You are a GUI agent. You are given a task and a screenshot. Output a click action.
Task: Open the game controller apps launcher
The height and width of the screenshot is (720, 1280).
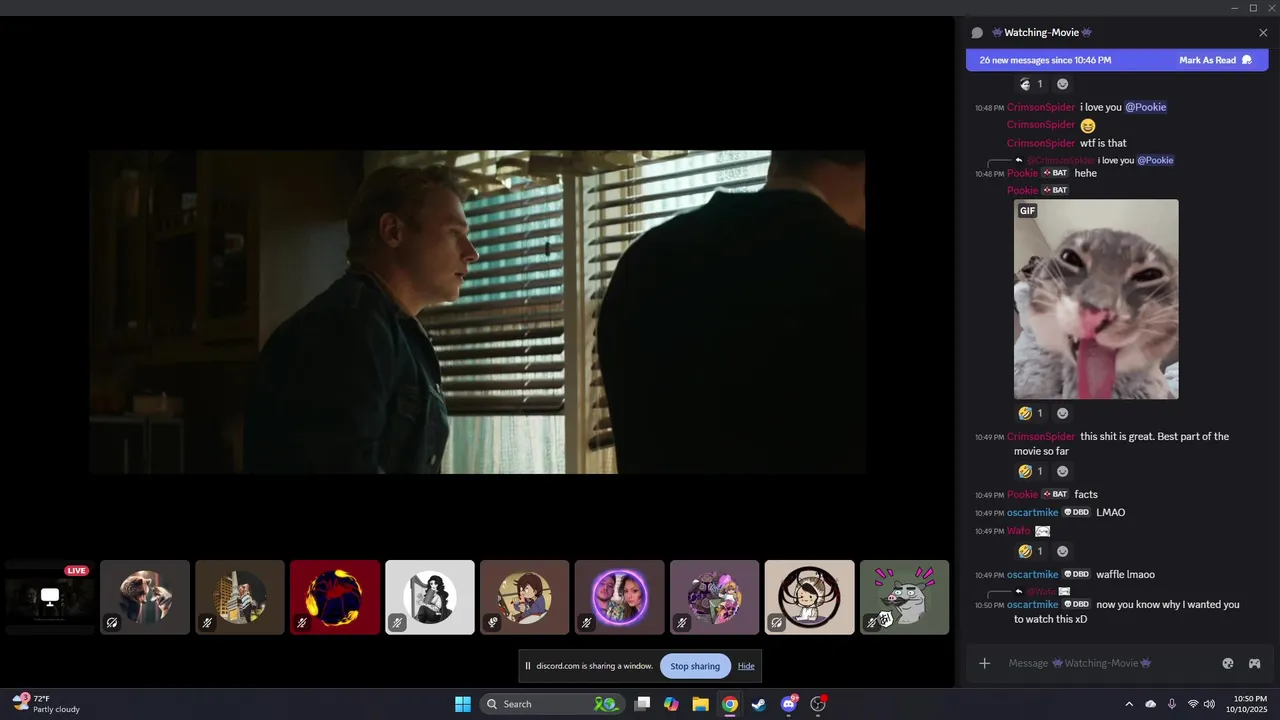point(1254,663)
